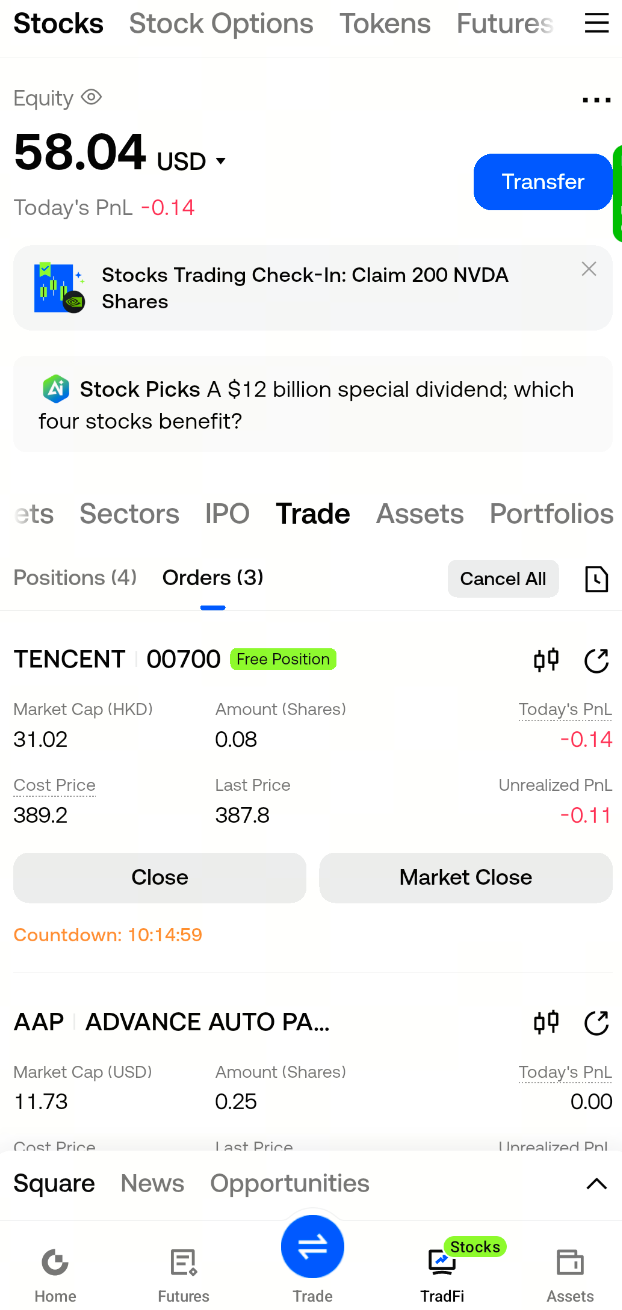Open the three-dot more options menu
The width and height of the screenshot is (622, 1310).
click(x=596, y=100)
